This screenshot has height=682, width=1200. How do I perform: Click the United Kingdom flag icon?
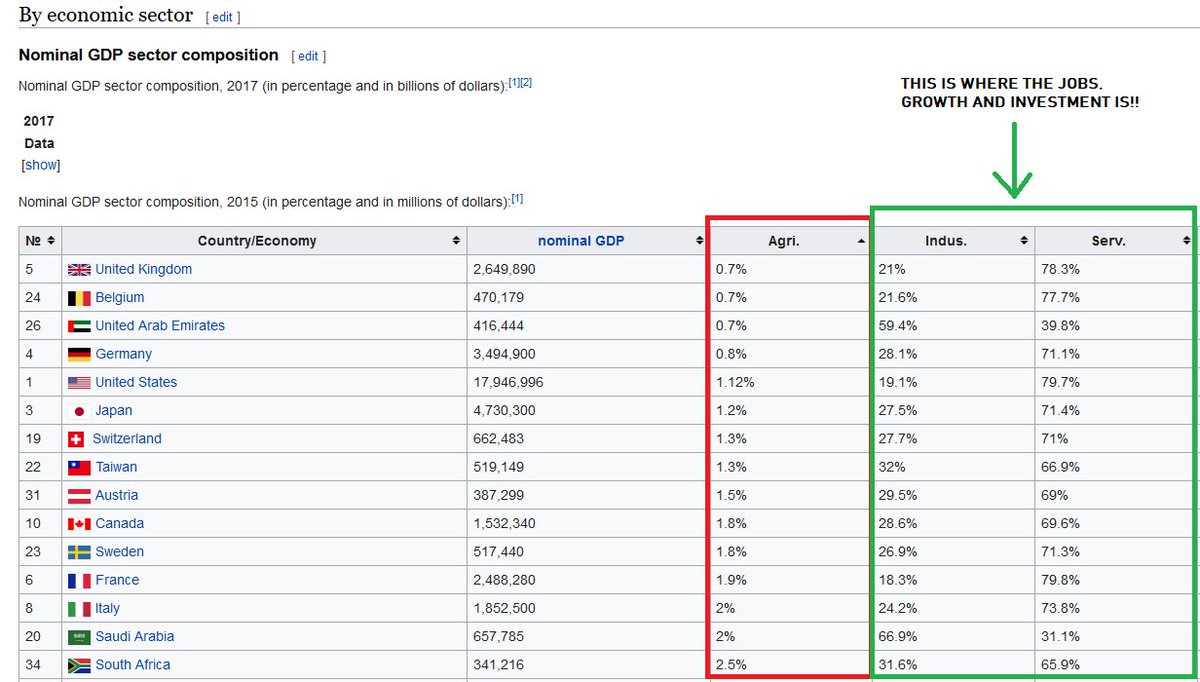click(x=79, y=270)
